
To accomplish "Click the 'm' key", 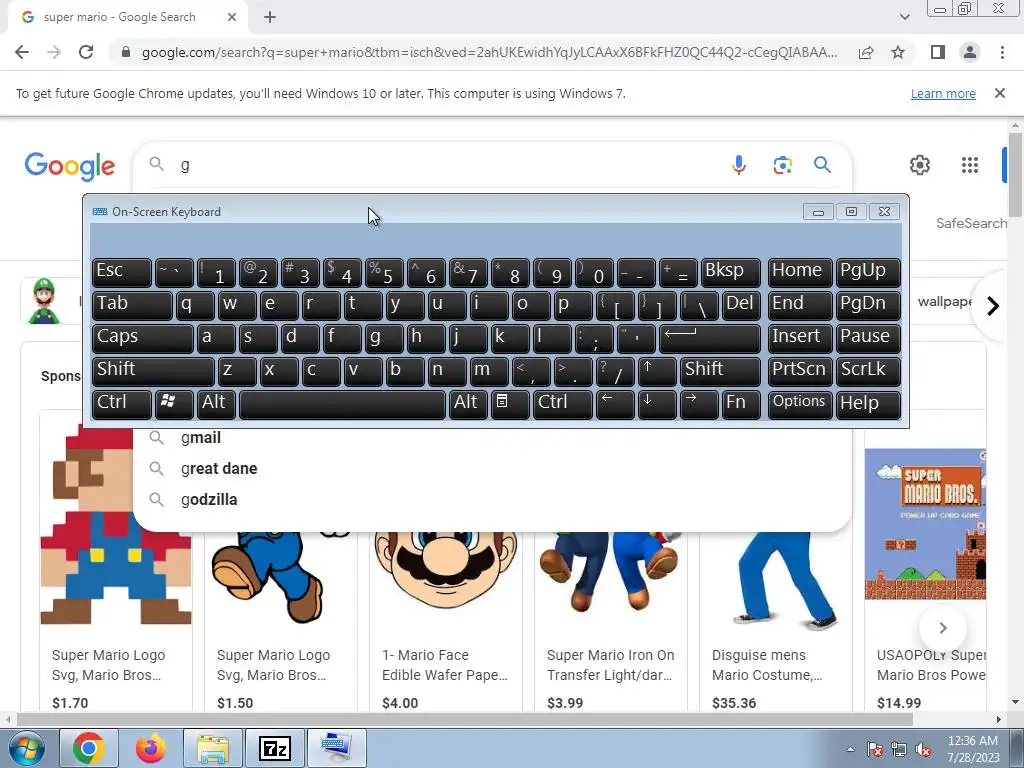I will [489, 372].
